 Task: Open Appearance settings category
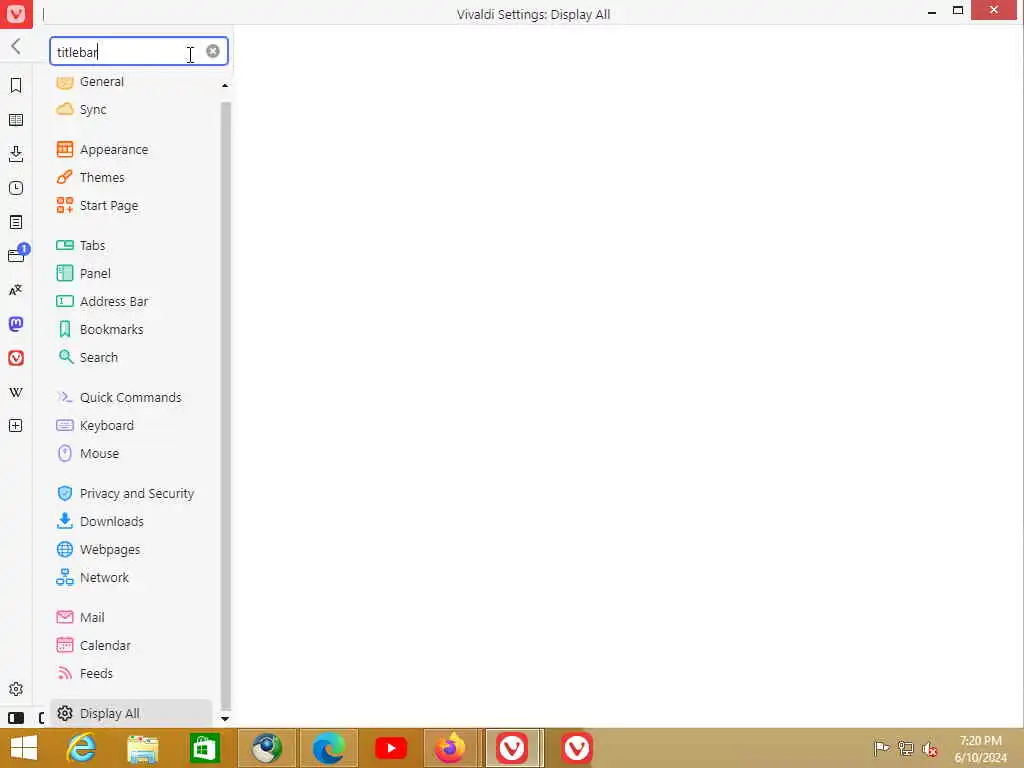point(131,150)
